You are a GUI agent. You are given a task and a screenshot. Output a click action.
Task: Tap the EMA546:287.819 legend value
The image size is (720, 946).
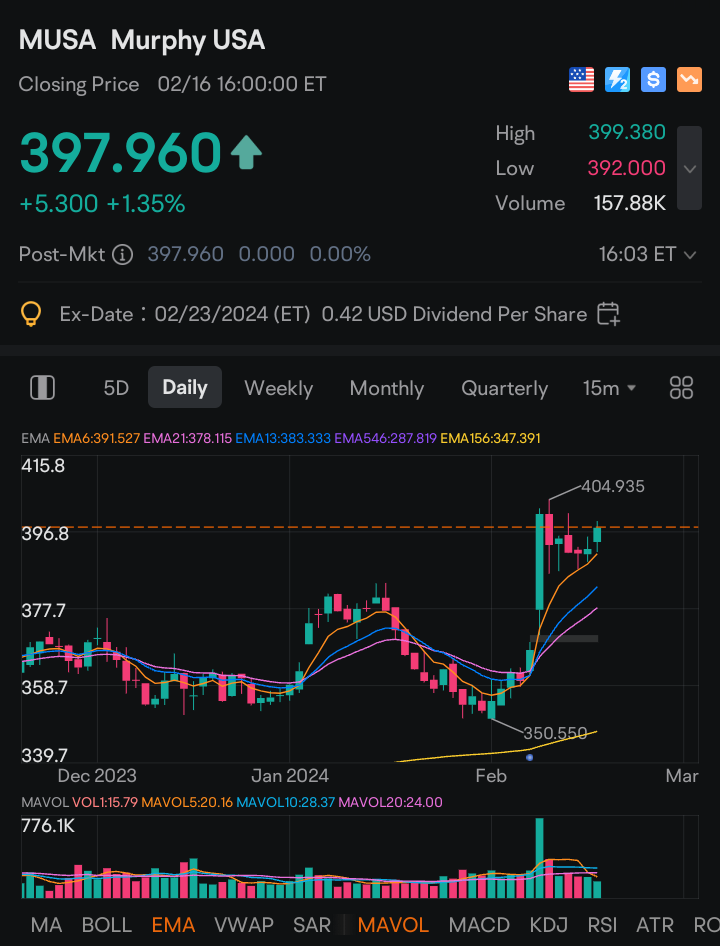pos(386,439)
